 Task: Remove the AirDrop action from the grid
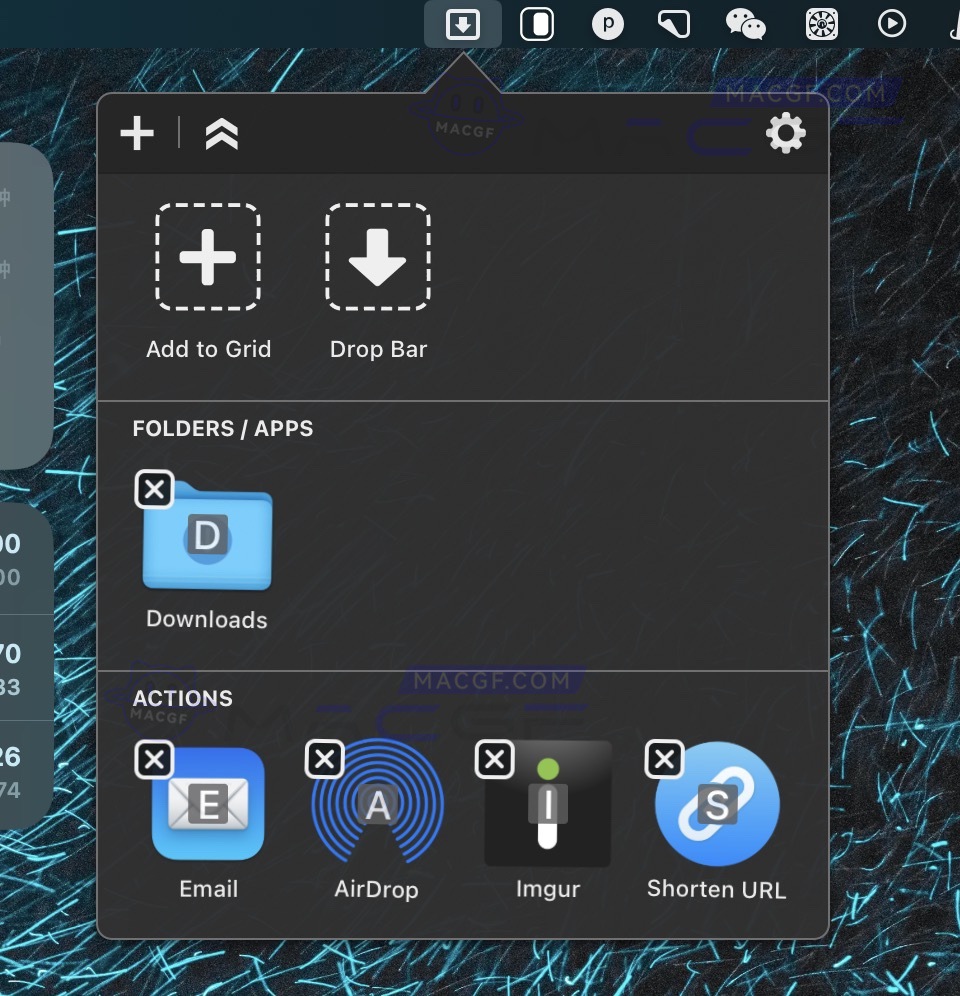[x=323, y=760]
